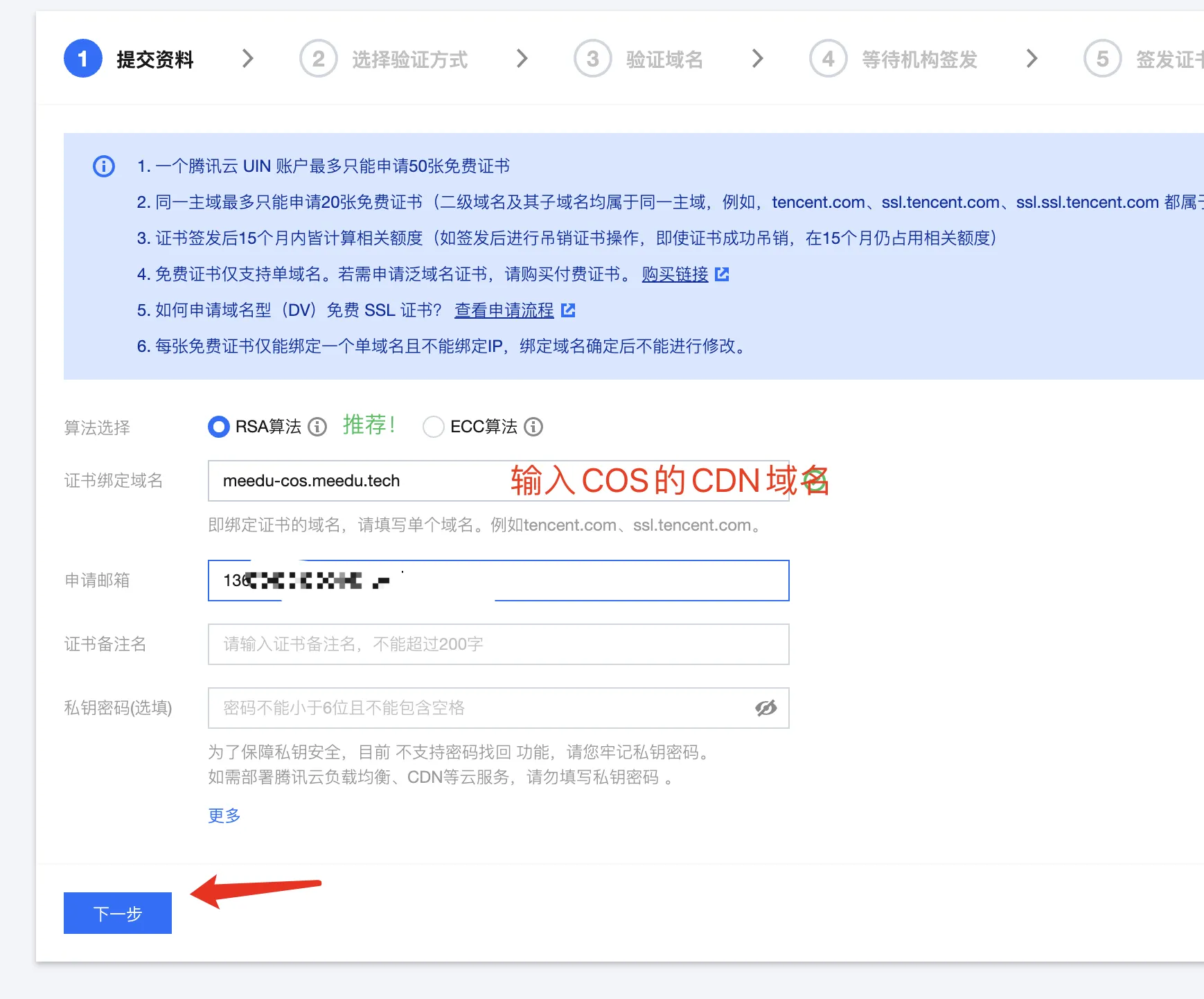Click the external link icon beside 购买链接

722,274
